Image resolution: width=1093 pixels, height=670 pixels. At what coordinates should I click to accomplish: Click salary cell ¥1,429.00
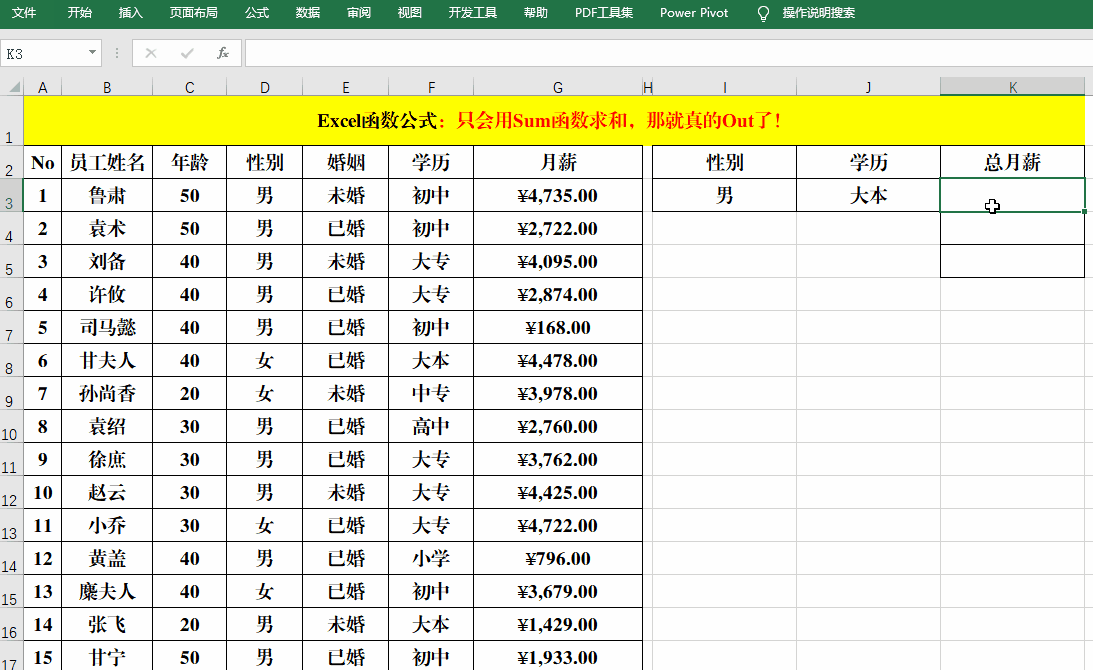coord(558,624)
